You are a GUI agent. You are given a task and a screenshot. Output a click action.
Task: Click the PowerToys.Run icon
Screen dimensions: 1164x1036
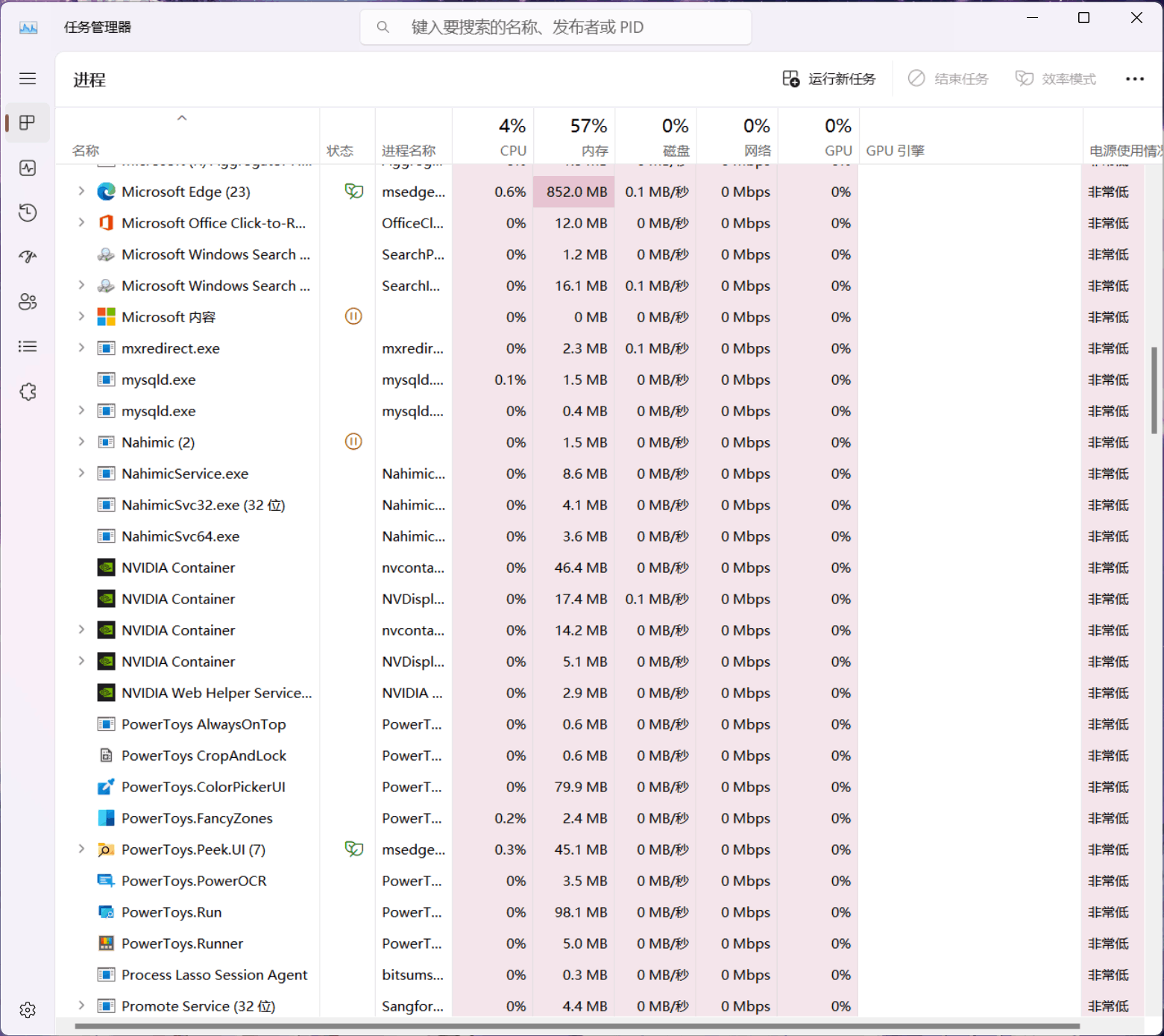[x=106, y=912]
